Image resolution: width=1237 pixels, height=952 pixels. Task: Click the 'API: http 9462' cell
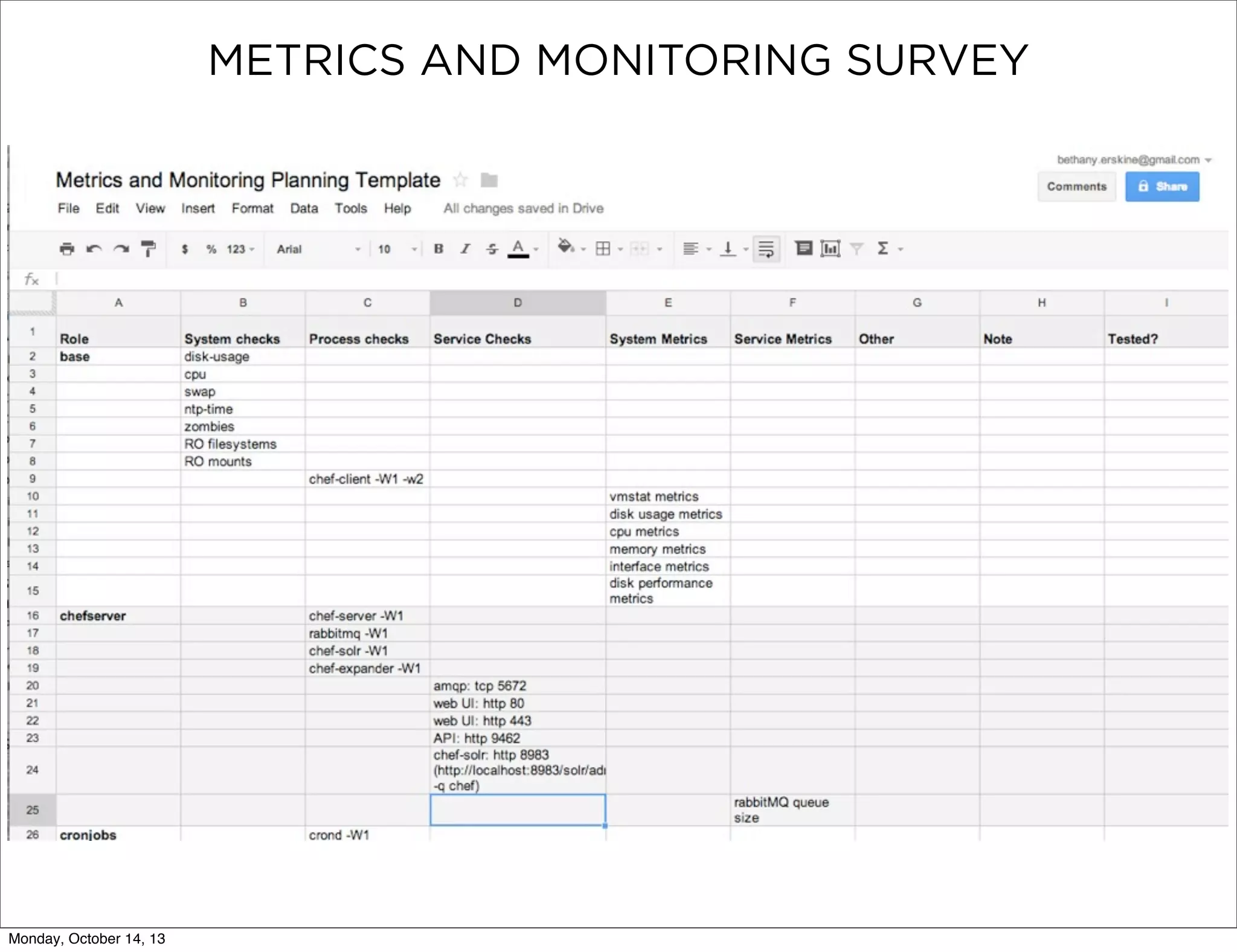point(518,738)
